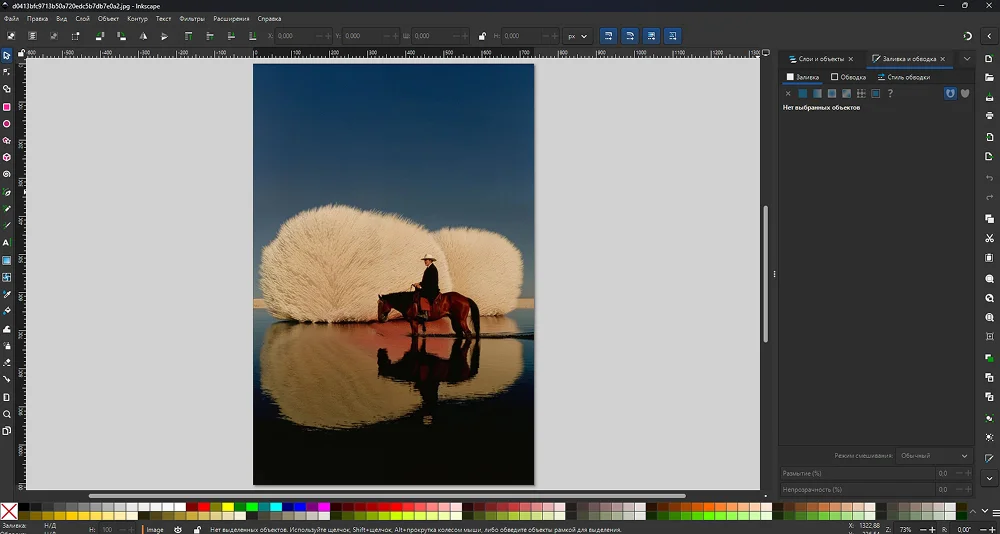Select the Spiral tool
1000x534 pixels.
click(6, 174)
